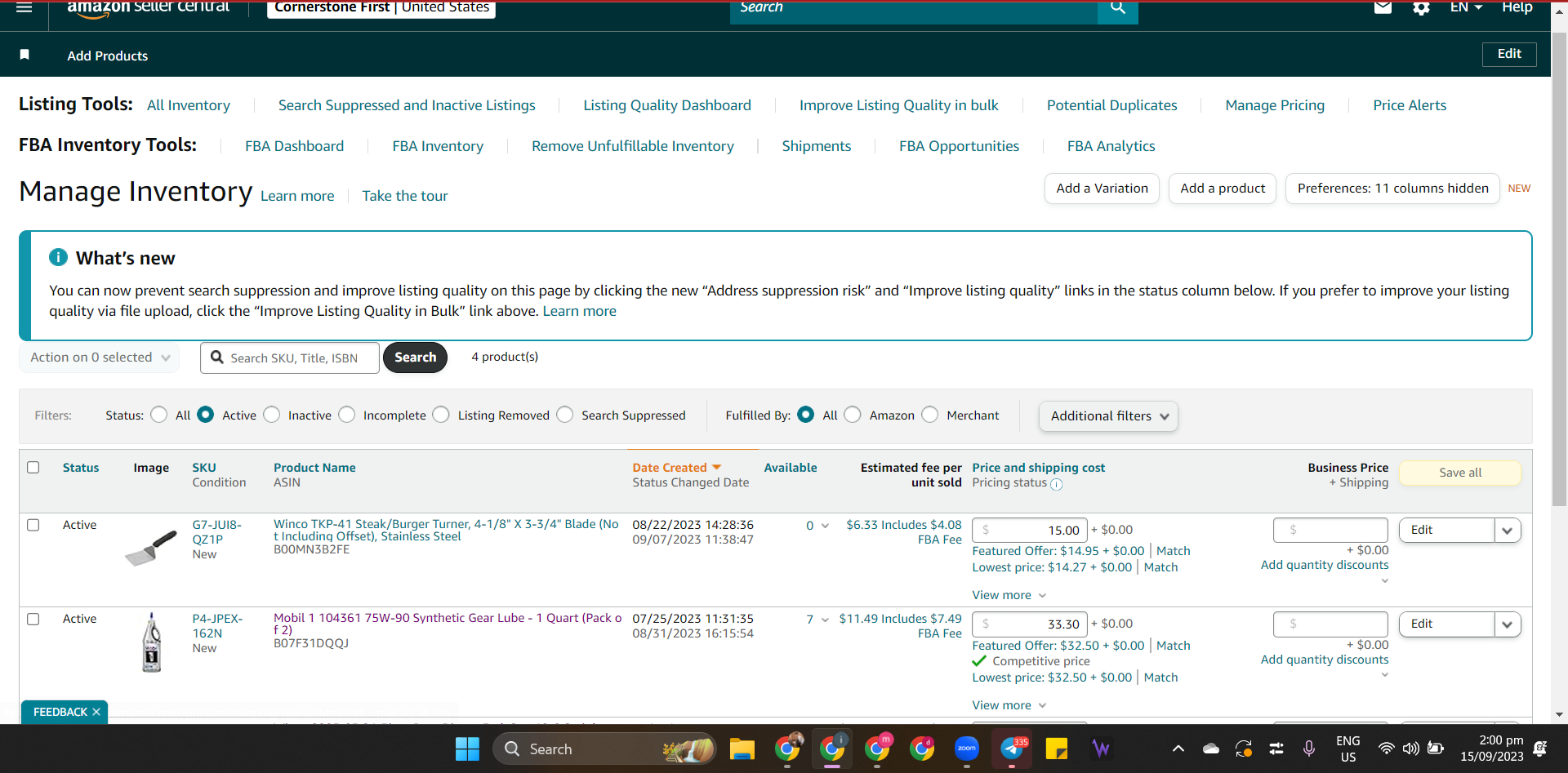The image size is (1568, 773).
Task: Click the first Chrome icon in the taskbar
Action: (787, 749)
